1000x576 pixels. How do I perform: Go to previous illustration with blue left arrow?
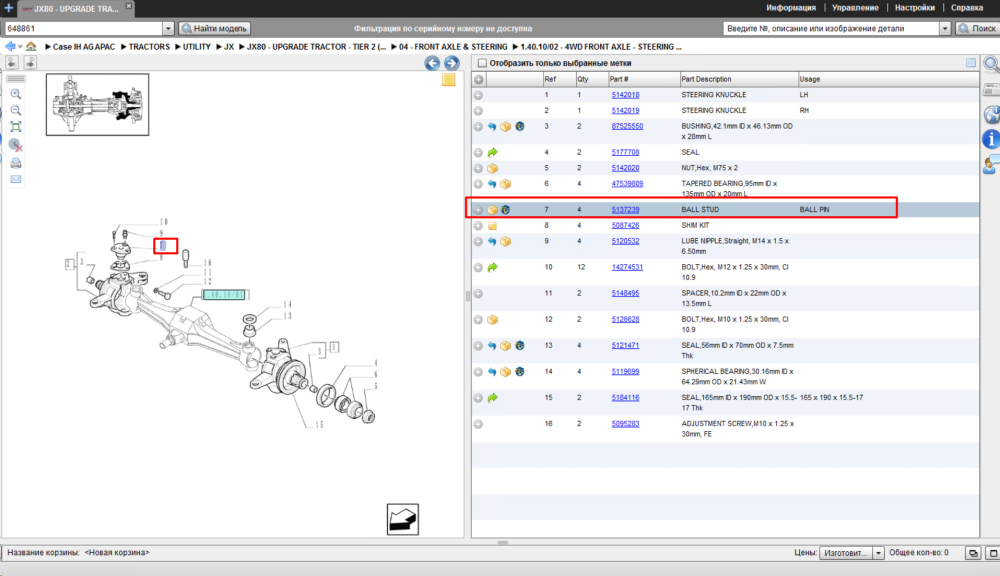[x=432, y=63]
